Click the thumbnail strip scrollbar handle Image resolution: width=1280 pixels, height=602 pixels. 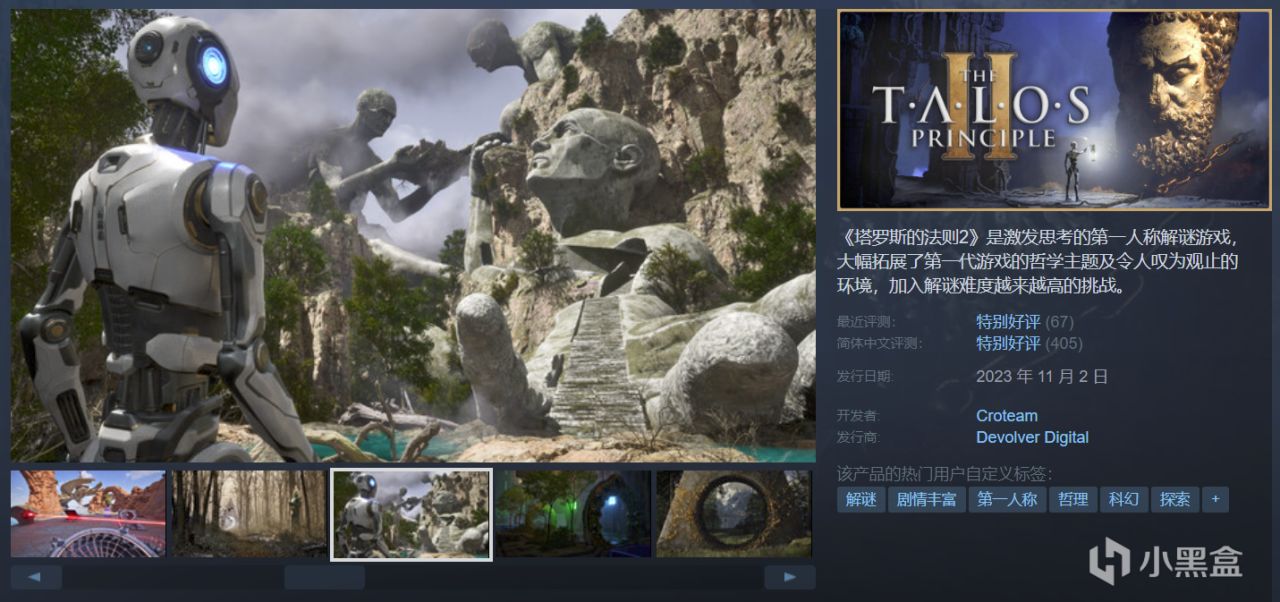pyautogui.click(x=324, y=577)
